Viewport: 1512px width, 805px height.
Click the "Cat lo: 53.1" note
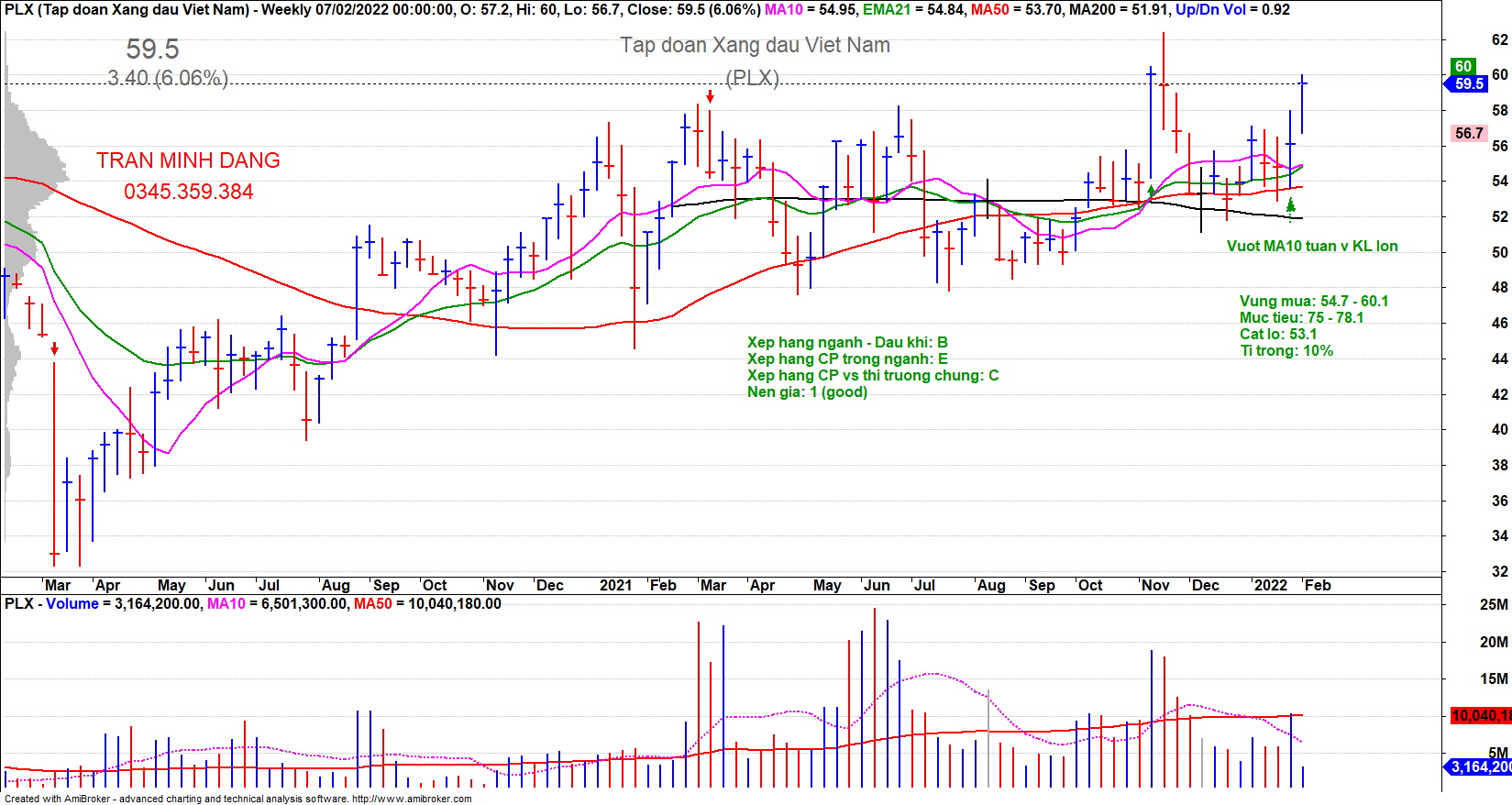click(x=1278, y=334)
